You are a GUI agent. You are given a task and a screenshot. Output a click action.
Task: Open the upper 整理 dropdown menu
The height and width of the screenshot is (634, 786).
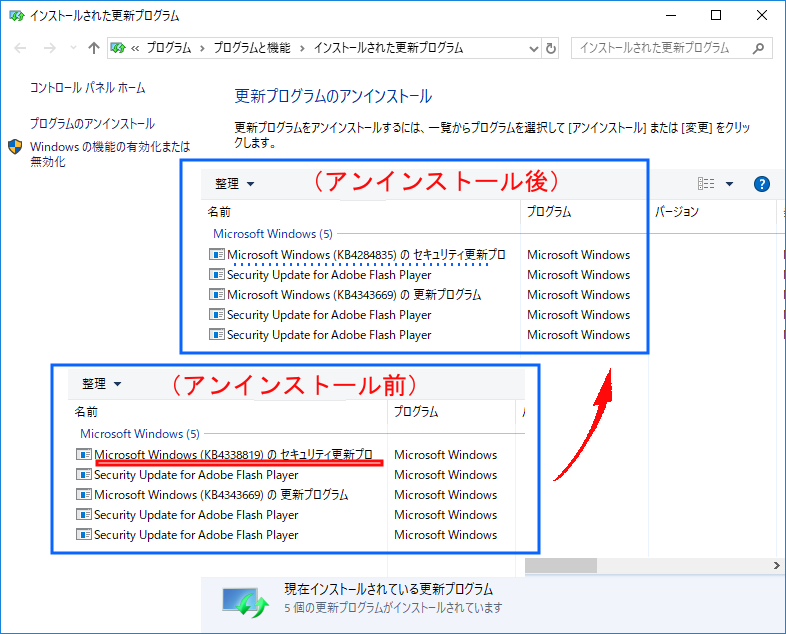234,184
